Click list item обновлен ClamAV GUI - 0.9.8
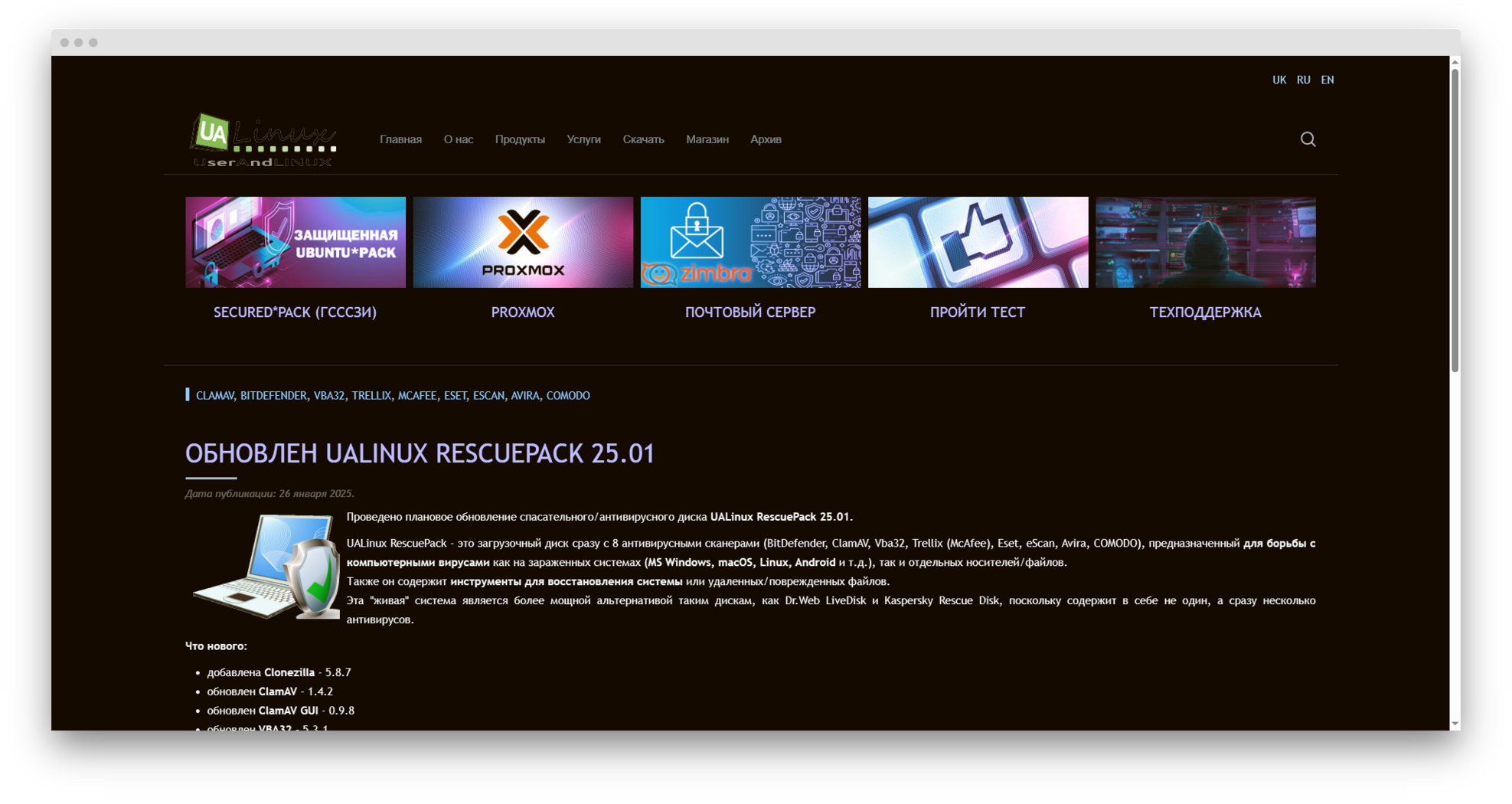The width and height of the screenshot is (1512, 804). click(x=280, y=711)
